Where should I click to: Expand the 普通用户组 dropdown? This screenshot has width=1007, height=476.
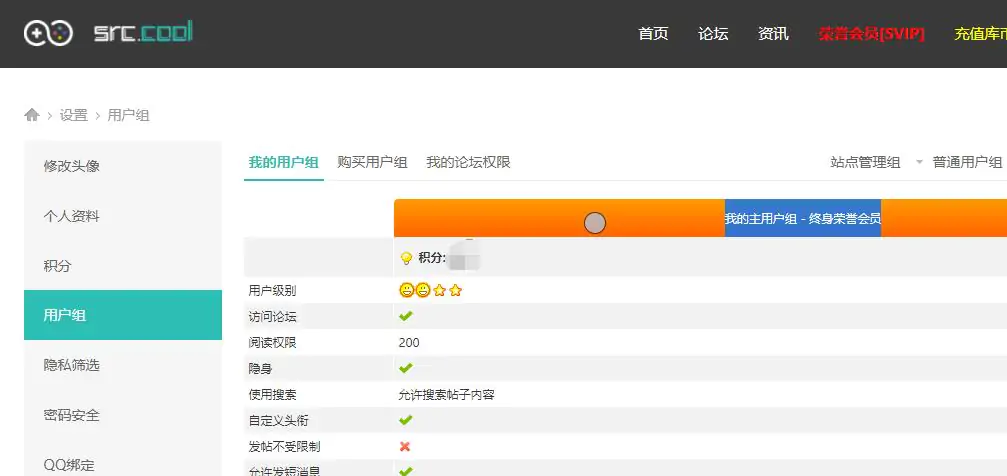(967, 163)
